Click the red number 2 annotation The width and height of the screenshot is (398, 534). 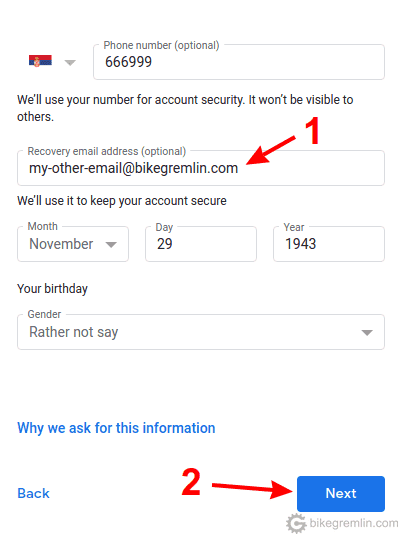tap(191, 482)
